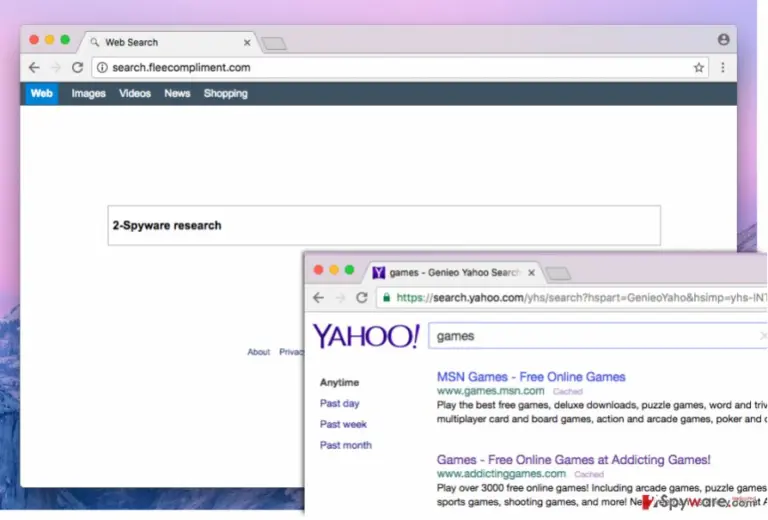The height and width of the screenshot is (520, 768).
Task: Open new tab beside Web Search tab
Action: point(274,44)
